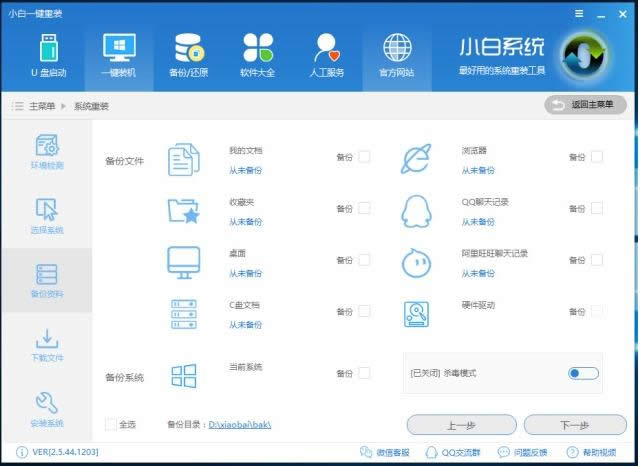This screenshot has height=466, width=641.
Task: Open 备份/还原 database icon
Action: (189, 47)
